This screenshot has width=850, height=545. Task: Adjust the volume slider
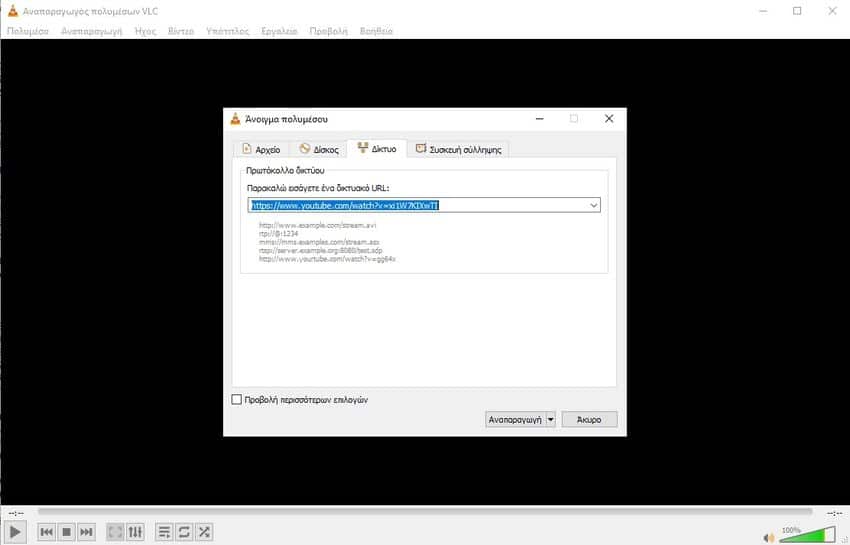807,535
